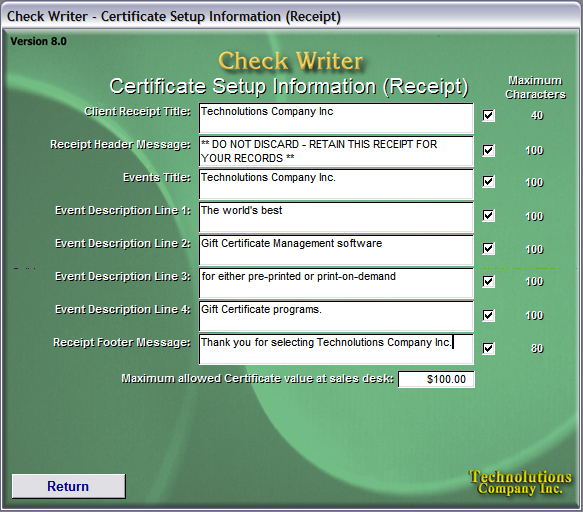The width and height of the screenshot is (583, 512).
Task: Edit Event Description Line 3 field
Action: click(x=336, y=283)
